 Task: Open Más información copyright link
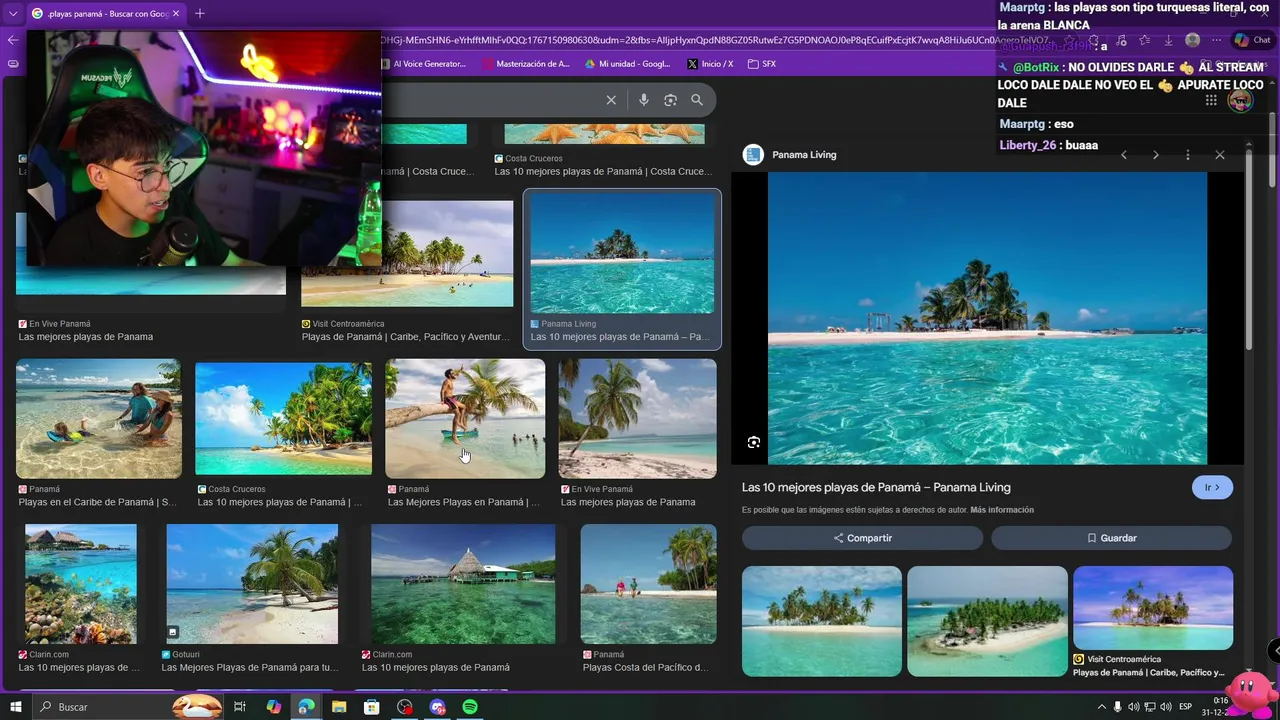(x=1002, y=510)
